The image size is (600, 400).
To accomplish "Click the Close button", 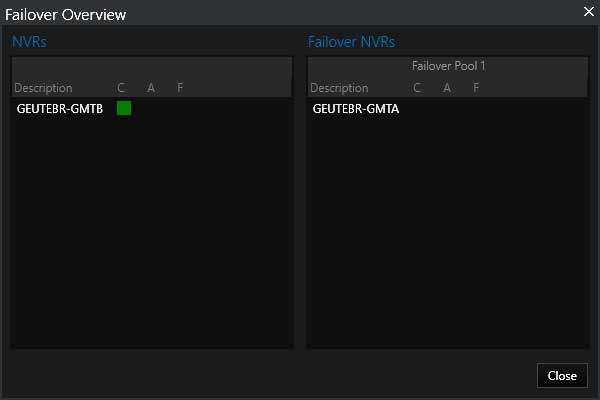I will click(x=562, y=376).
